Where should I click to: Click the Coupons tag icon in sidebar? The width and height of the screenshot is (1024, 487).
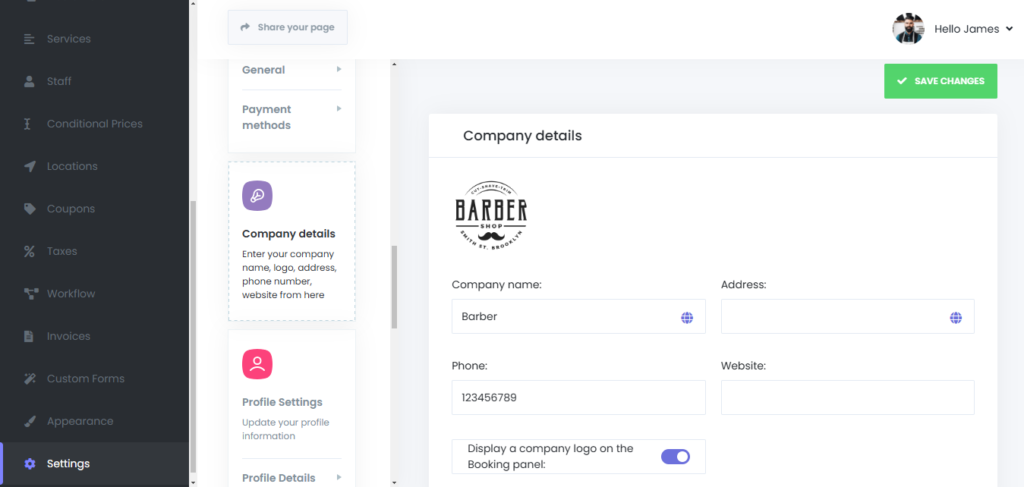pyautogui.click(x=29, y=209)
